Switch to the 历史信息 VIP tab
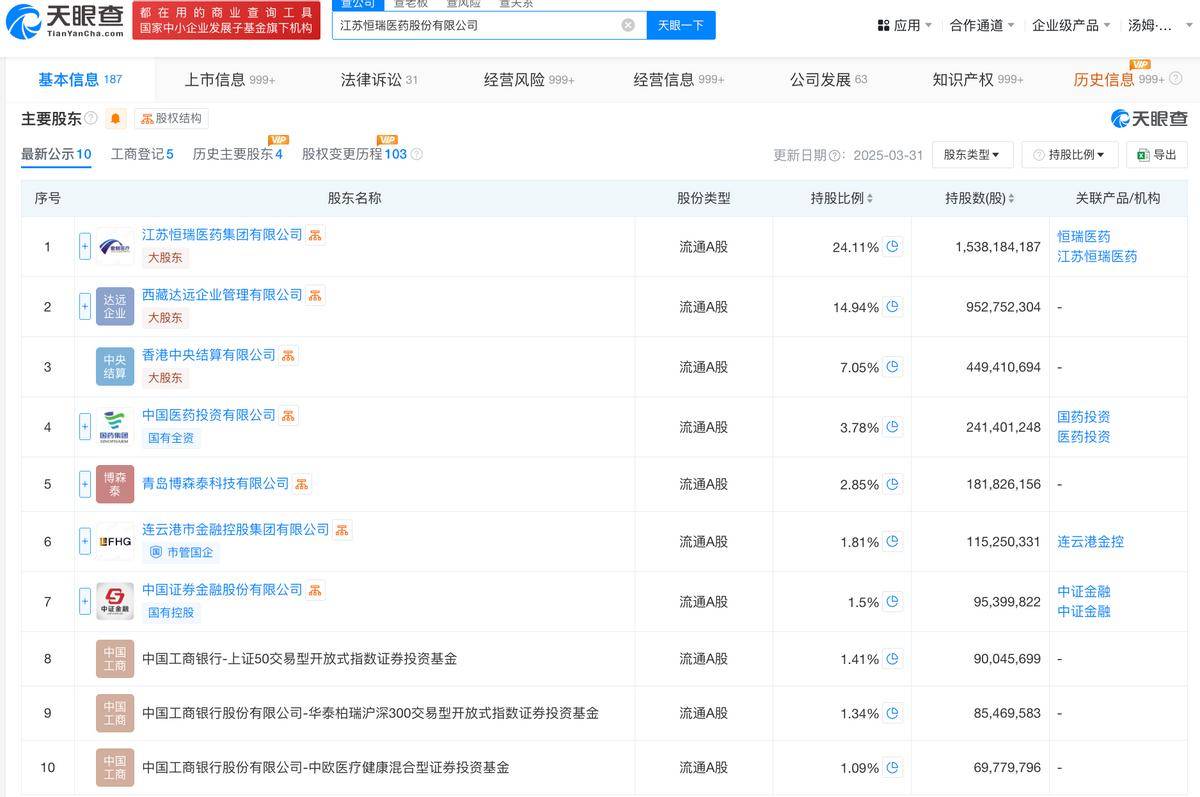This screenshot has height=797, width=1200. pos(1119,79)
